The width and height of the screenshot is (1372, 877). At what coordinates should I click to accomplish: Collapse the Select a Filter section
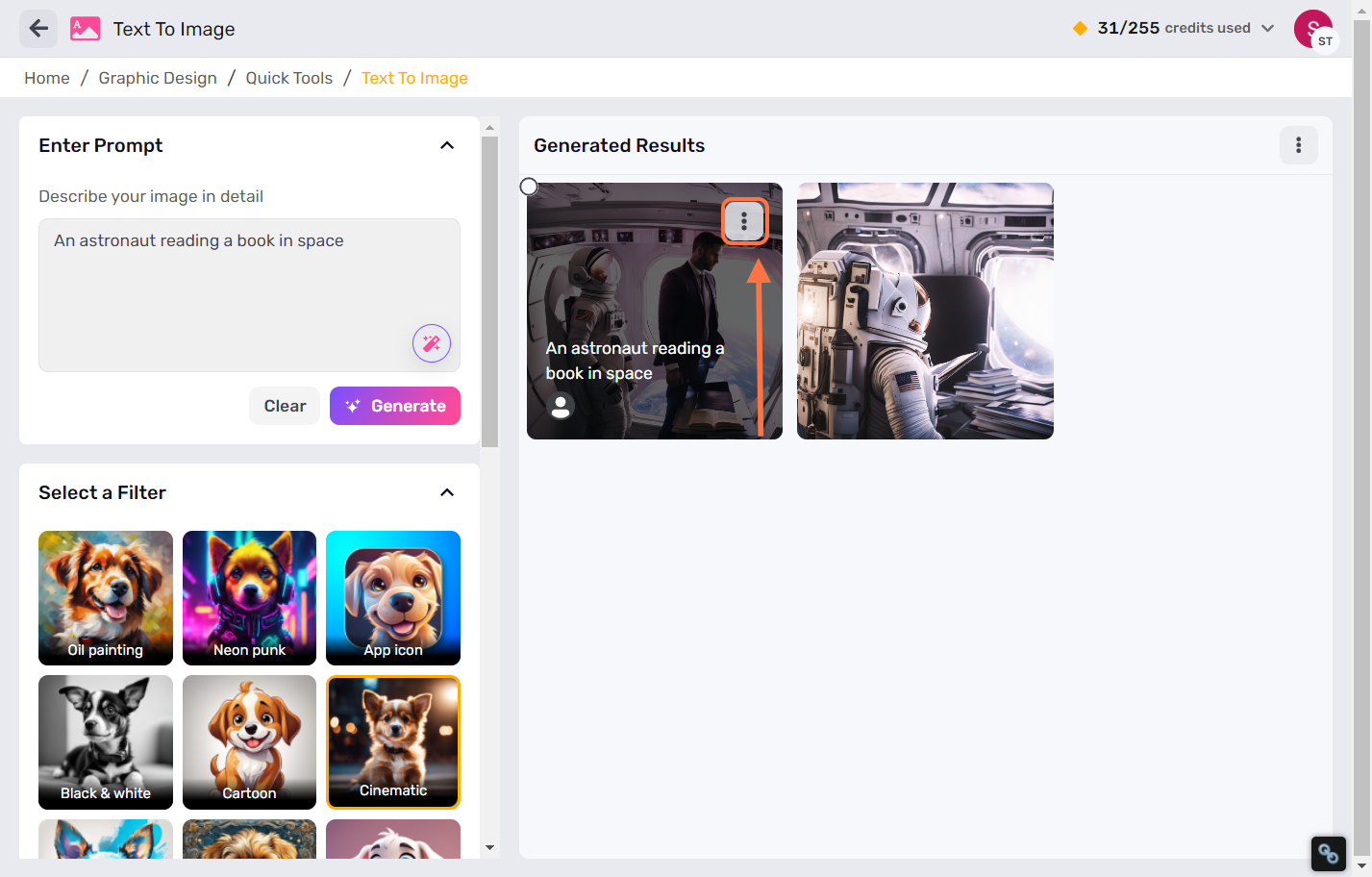[x=447, y=492]
